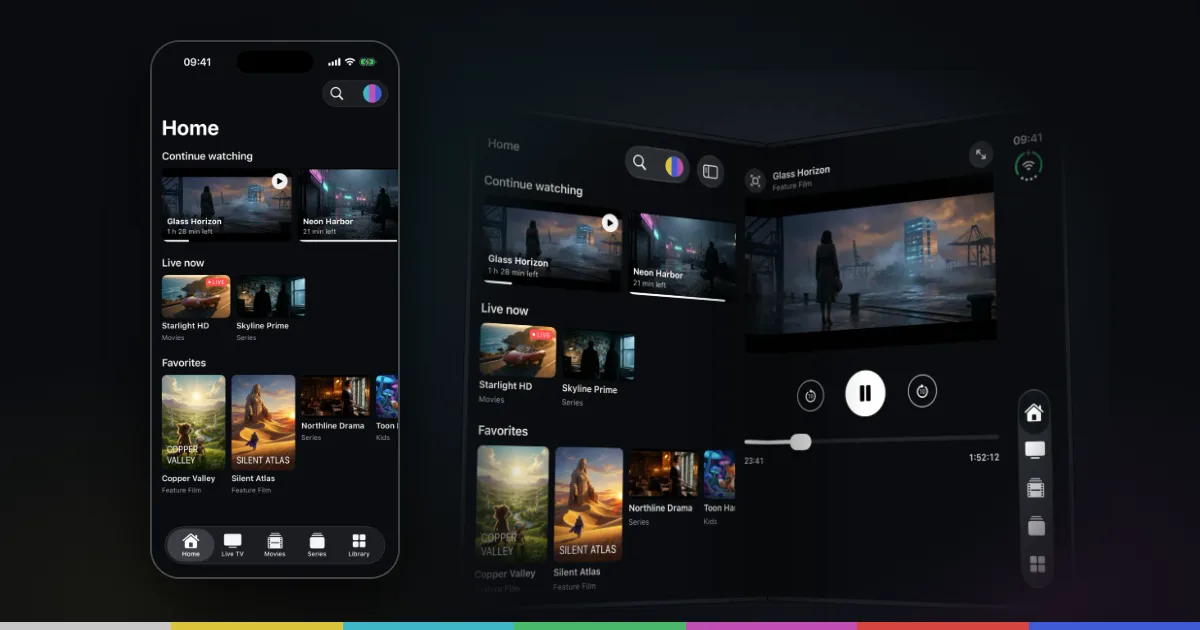The height and width of the screenshot is (630, 1200).
Task: Click the "1 h 28 min left" text on phone
Action: (x=189, y=231)
